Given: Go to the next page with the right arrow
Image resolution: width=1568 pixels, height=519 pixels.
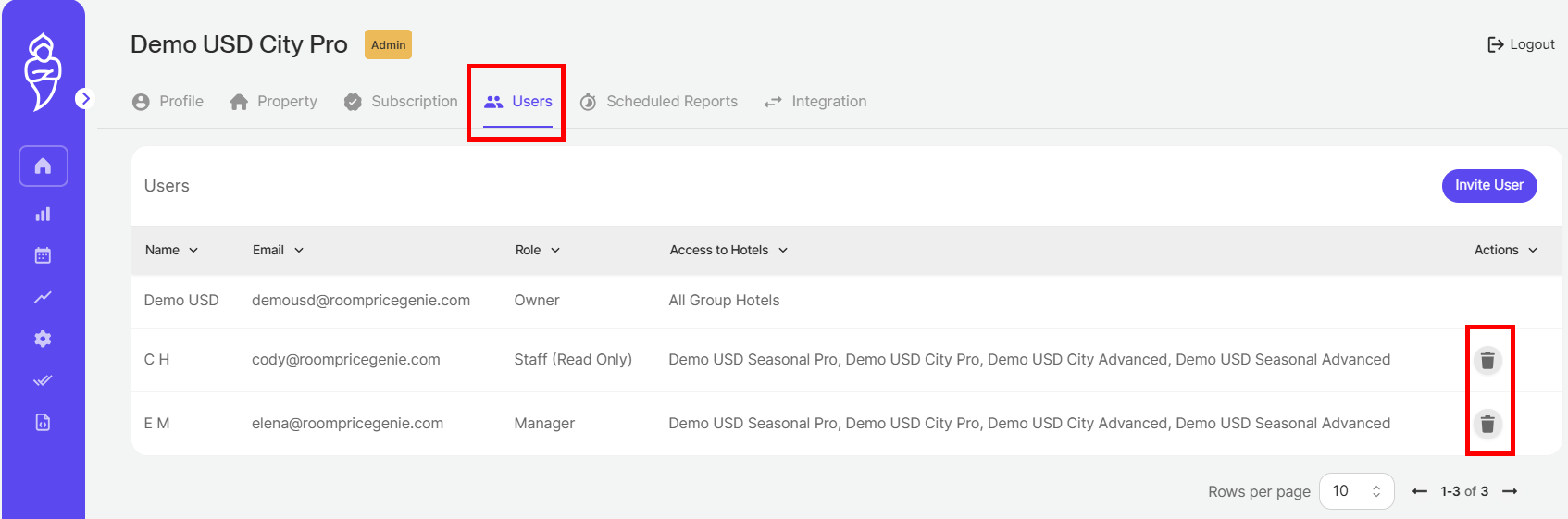Looking at the screenshot, I should [x=1510, y=491].
